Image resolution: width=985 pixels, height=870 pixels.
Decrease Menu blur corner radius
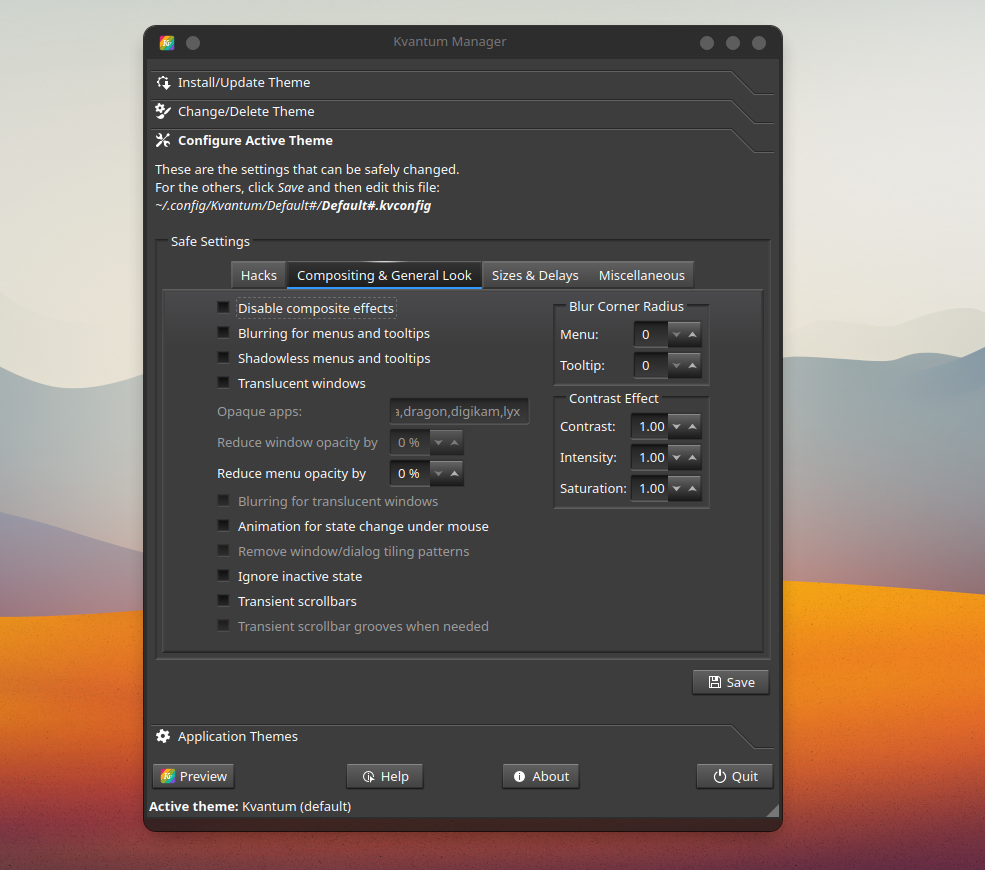click(677, 335)
